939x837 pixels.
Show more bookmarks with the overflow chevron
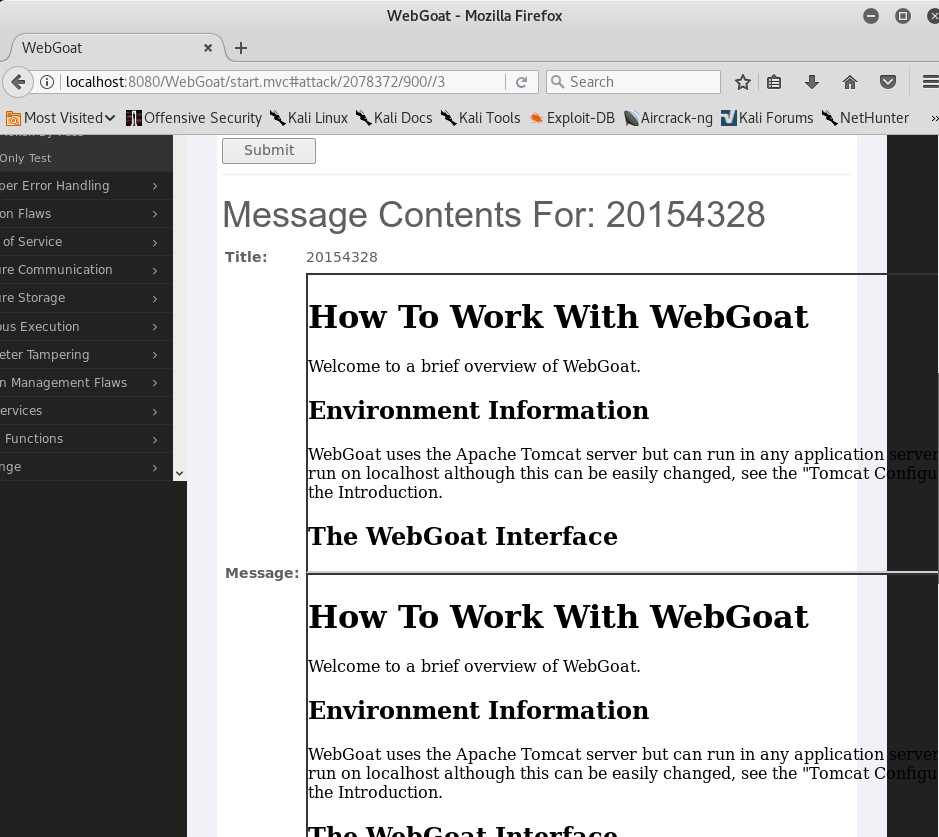(934, 119)
